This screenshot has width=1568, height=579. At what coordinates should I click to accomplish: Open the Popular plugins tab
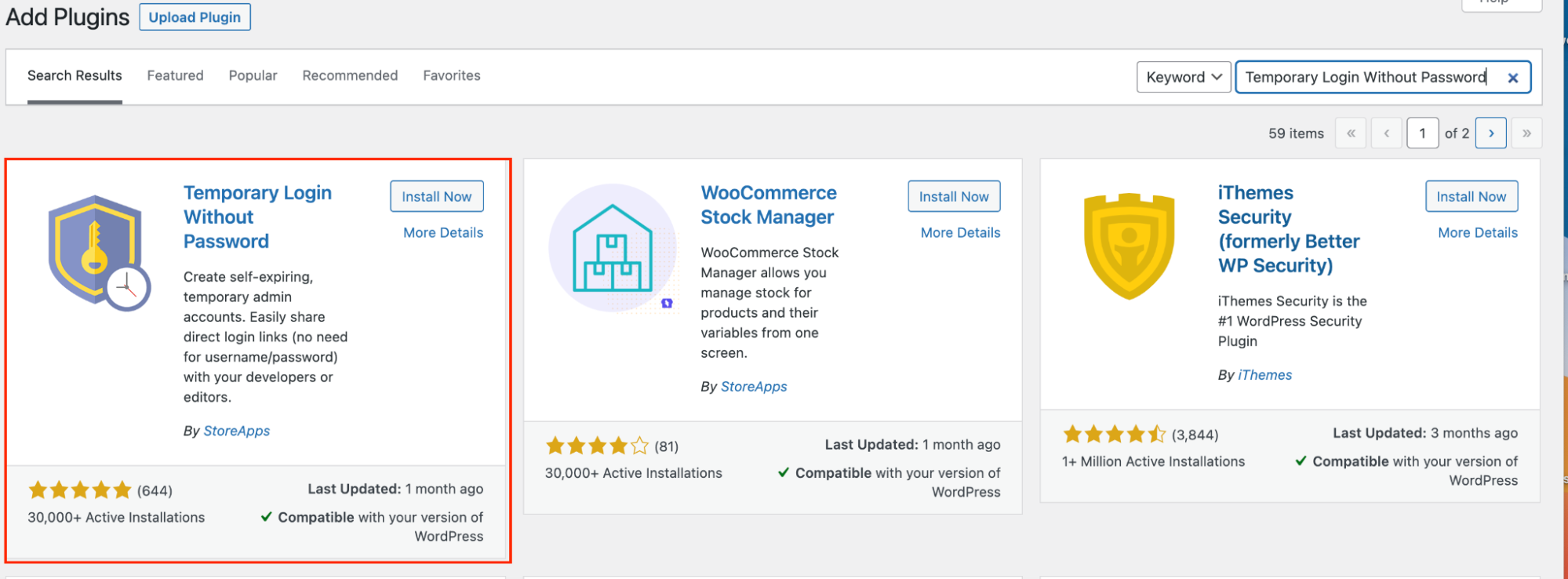point(253,75)
